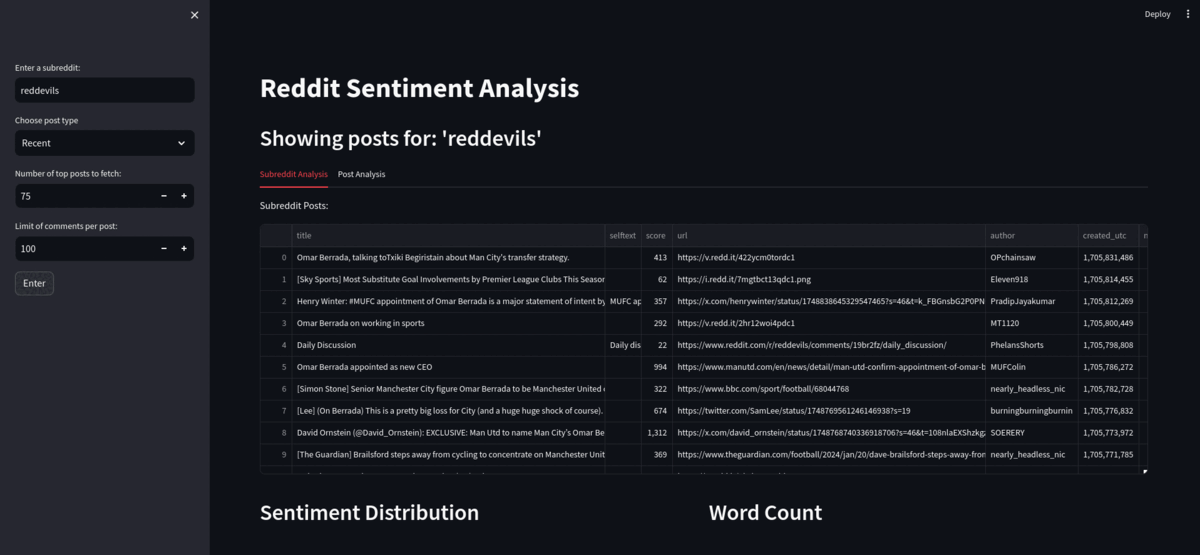Click the author cell MUFColin
The image size is (1200, 555).
[1031, 368]
